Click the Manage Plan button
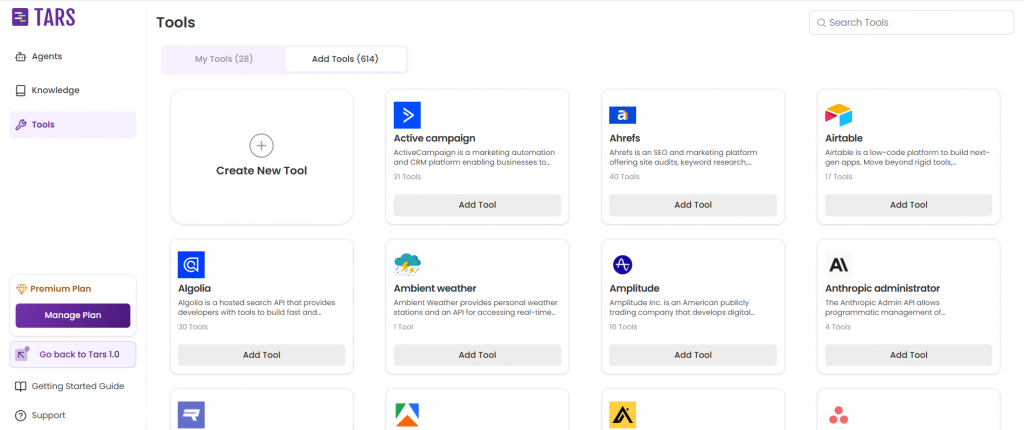1024x430 pixels. [73, 316]
